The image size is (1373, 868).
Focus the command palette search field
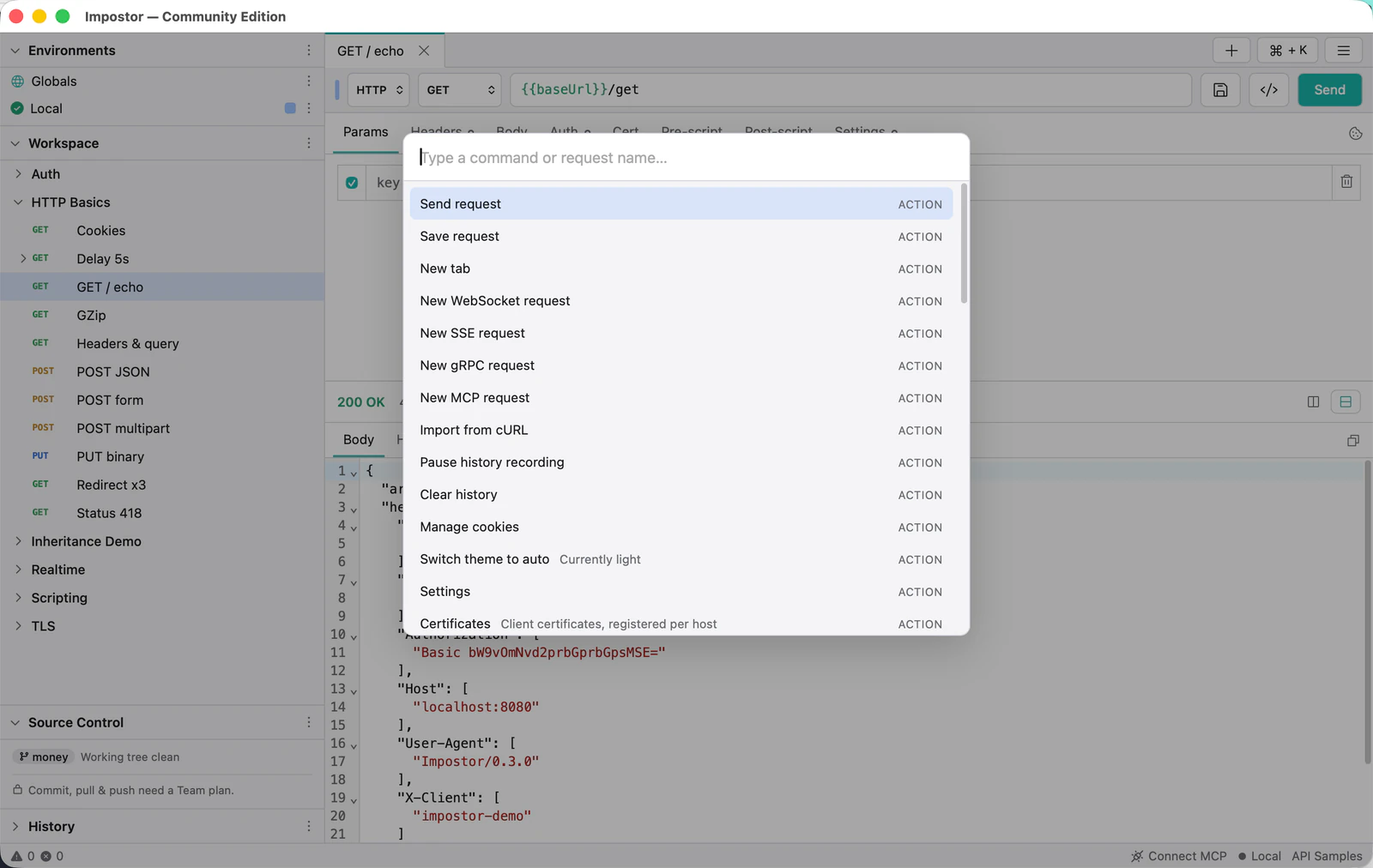click(686, 158)
